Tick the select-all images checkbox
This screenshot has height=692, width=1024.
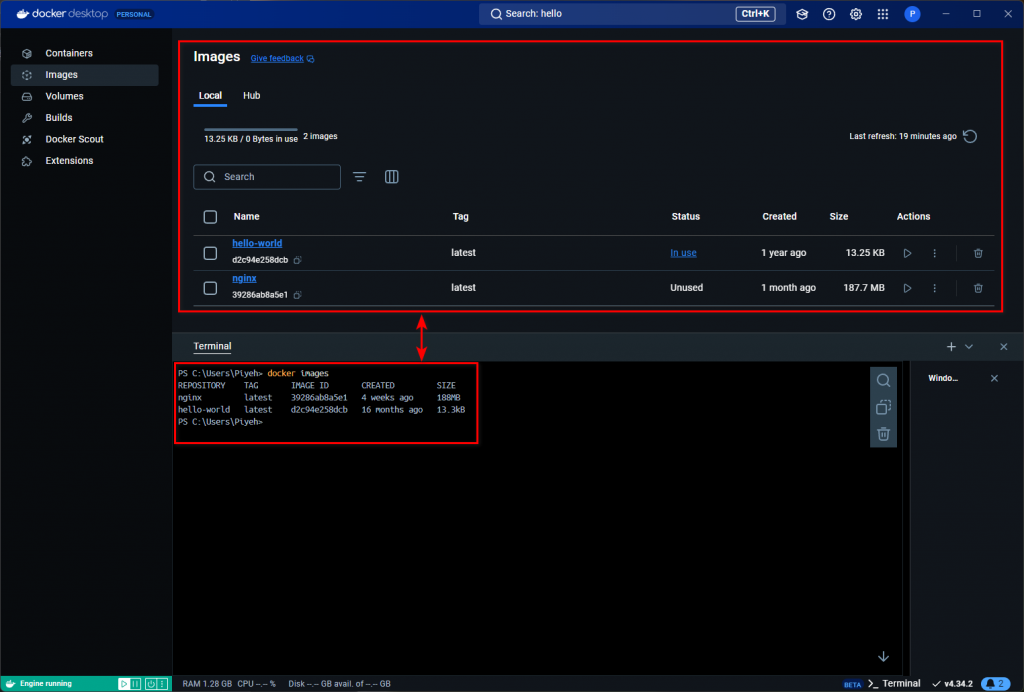tap(210, 217)
